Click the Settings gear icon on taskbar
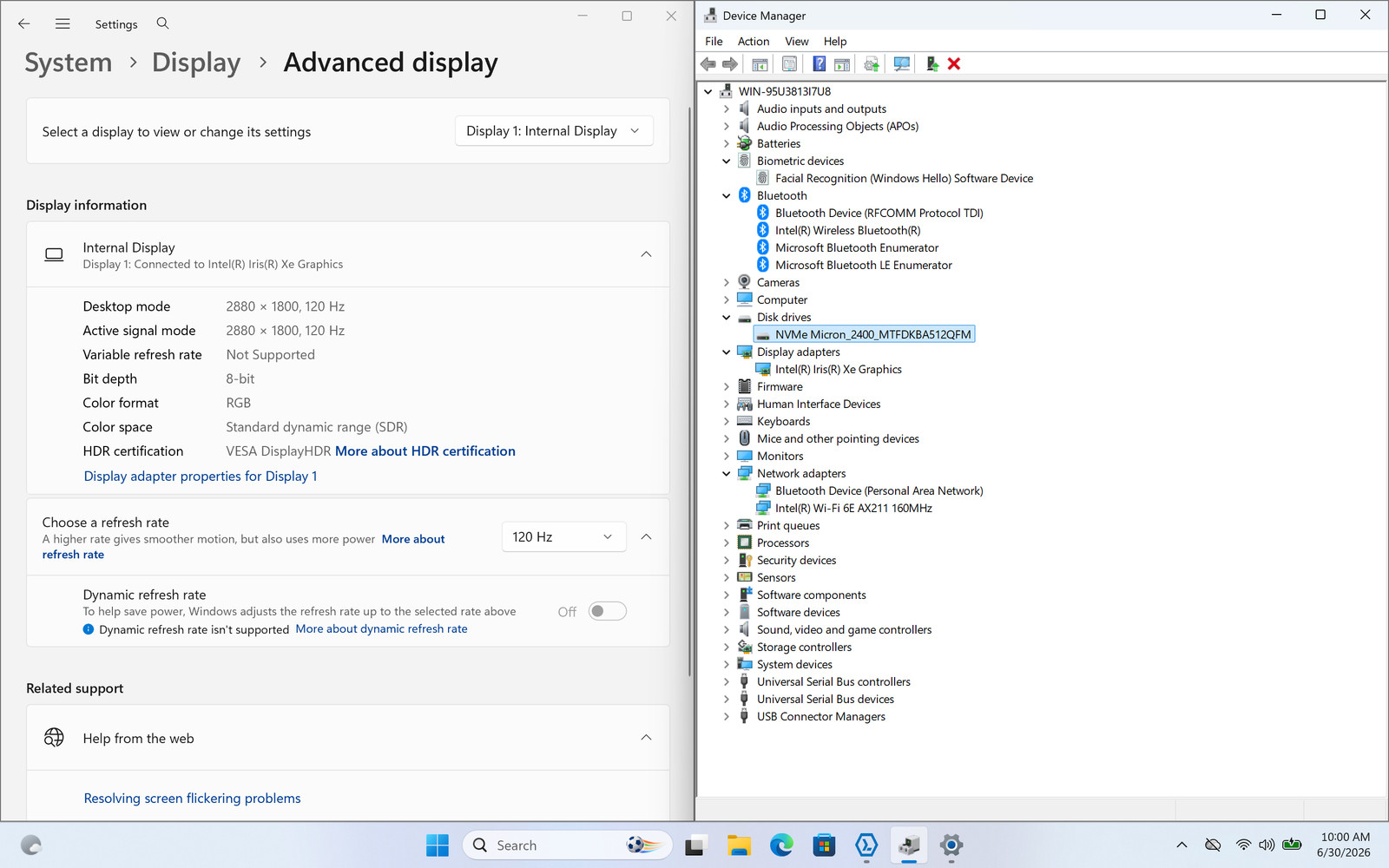 click(x=951, y=845)
